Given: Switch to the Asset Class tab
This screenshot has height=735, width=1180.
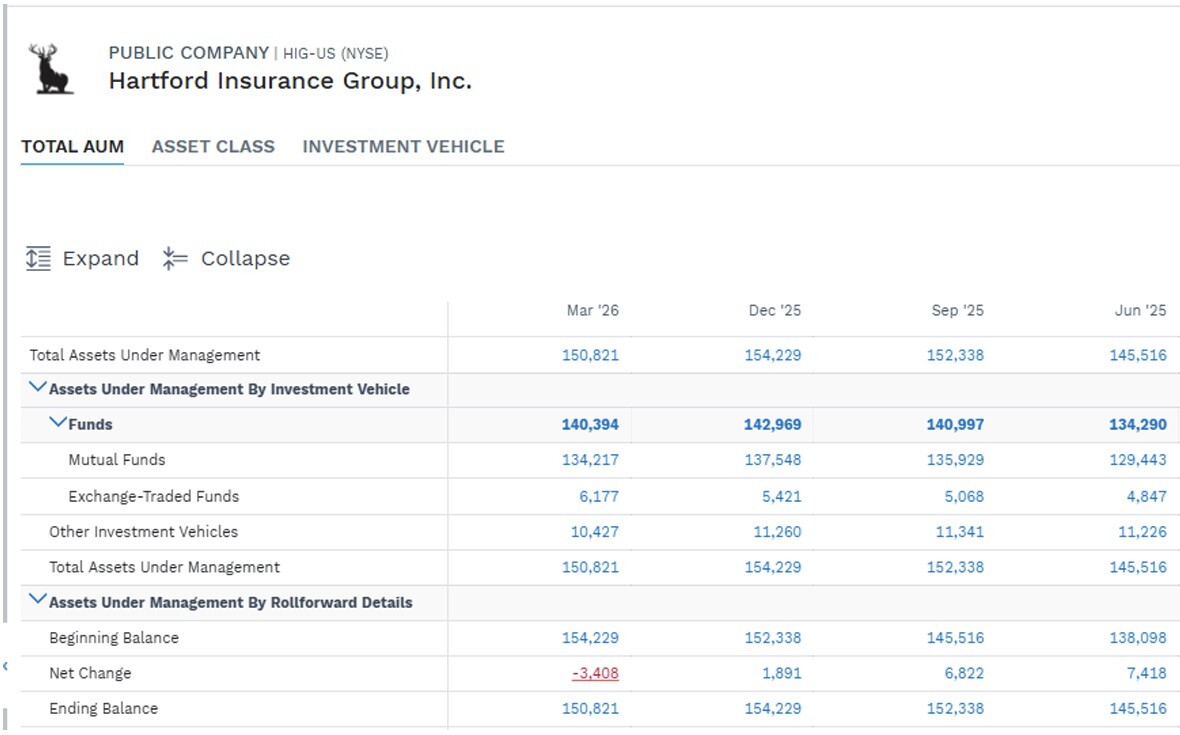Looking at the screenshot, I should coord(213,147).
